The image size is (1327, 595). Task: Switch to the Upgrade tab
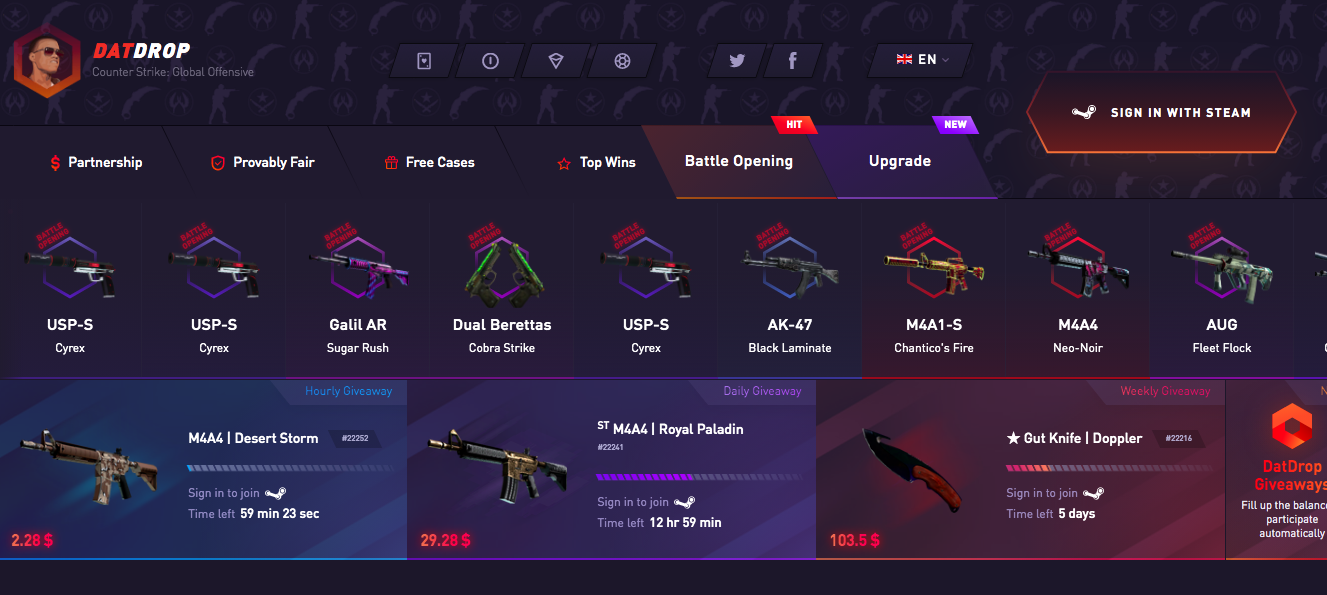900,161
